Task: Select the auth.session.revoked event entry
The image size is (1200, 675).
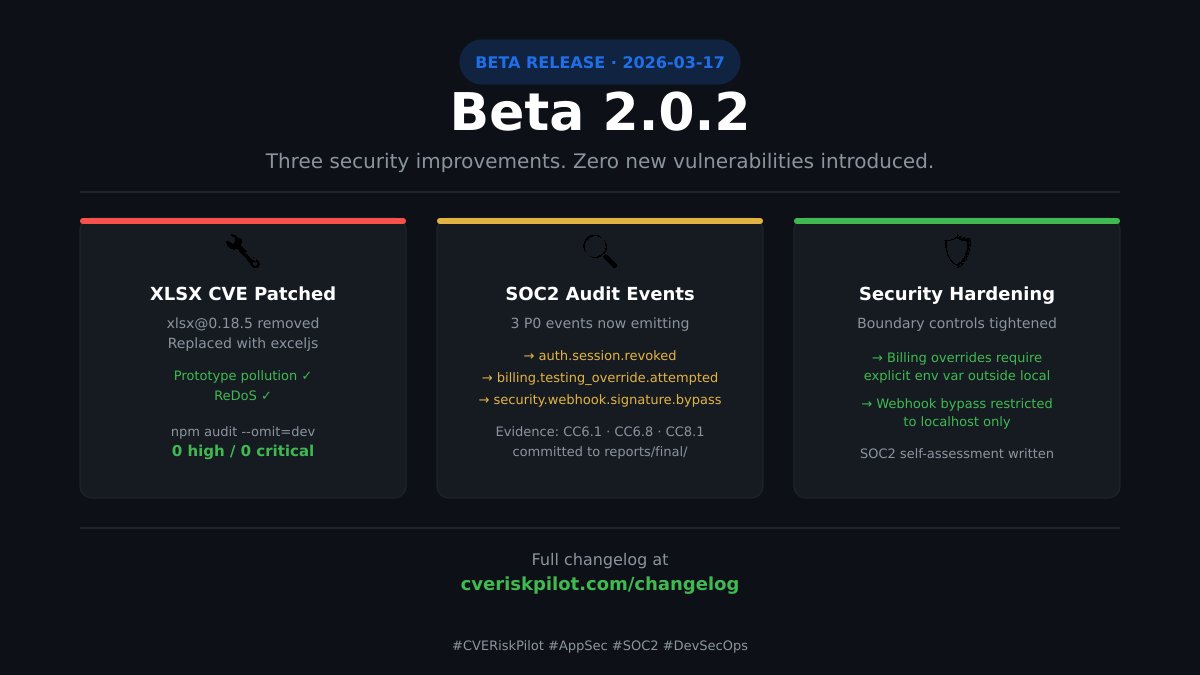Action: [x=600, y=356]
